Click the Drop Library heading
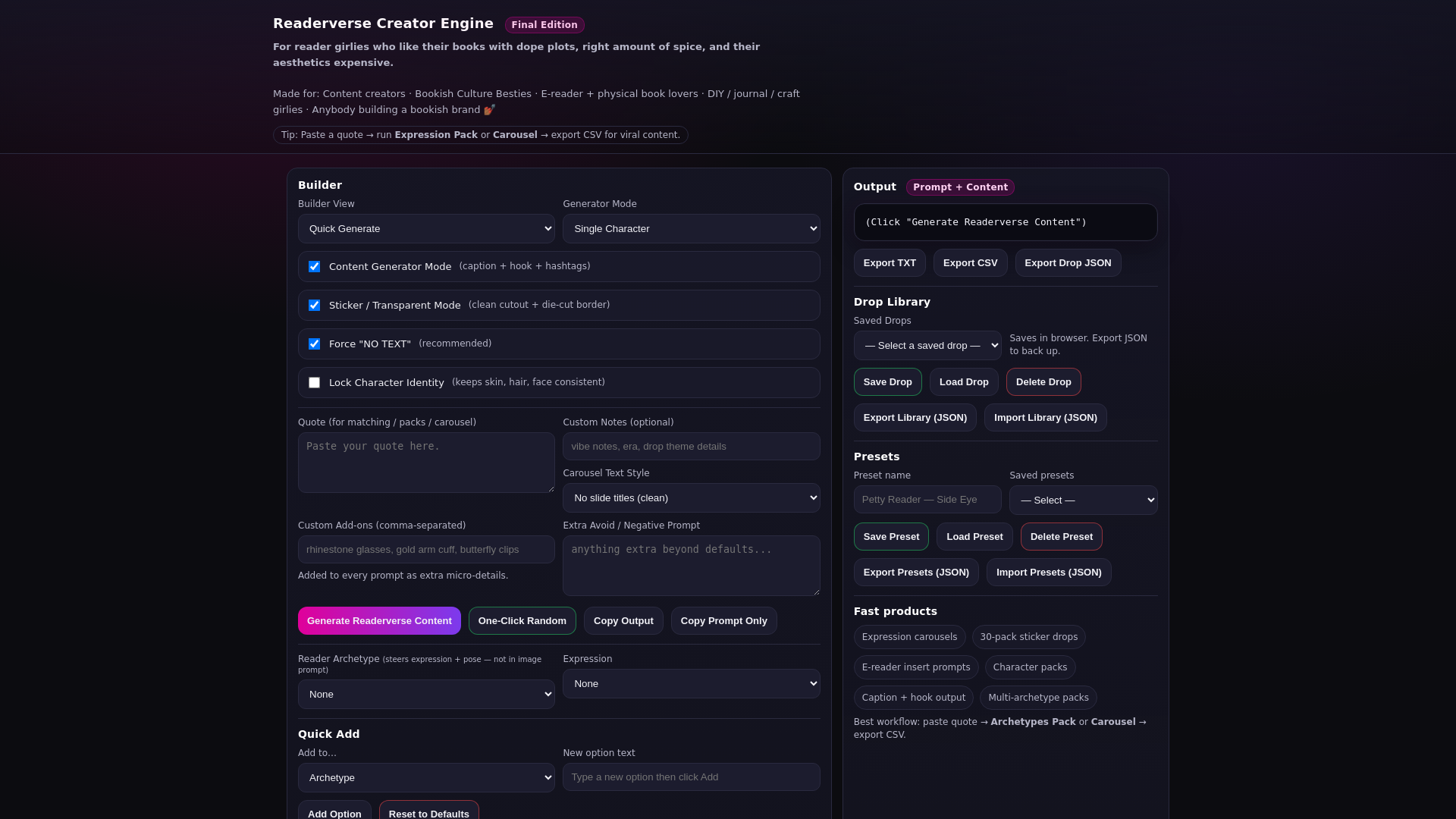 pos(892,302)
